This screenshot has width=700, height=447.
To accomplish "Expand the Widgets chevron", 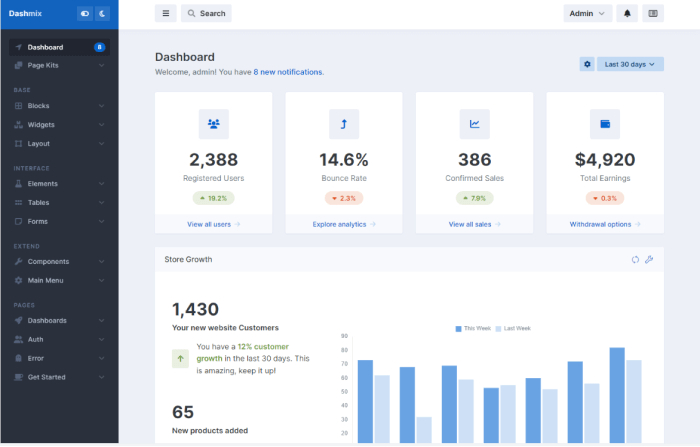I will (x=101, y=125).
